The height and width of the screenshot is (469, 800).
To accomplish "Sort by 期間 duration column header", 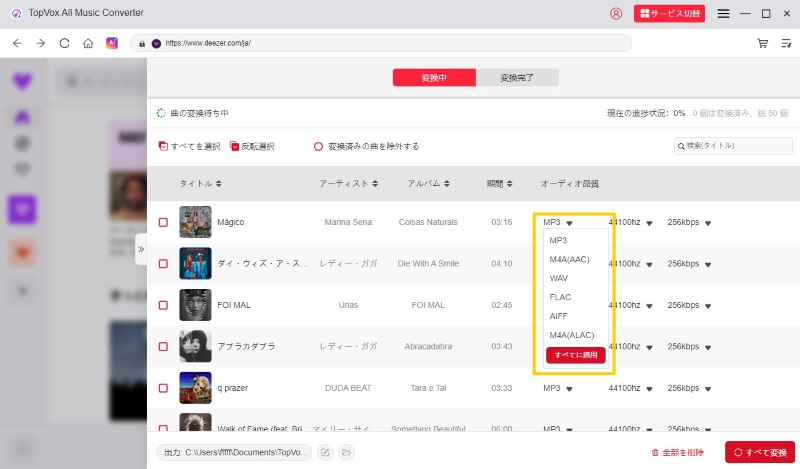I will tap(499, 184).
